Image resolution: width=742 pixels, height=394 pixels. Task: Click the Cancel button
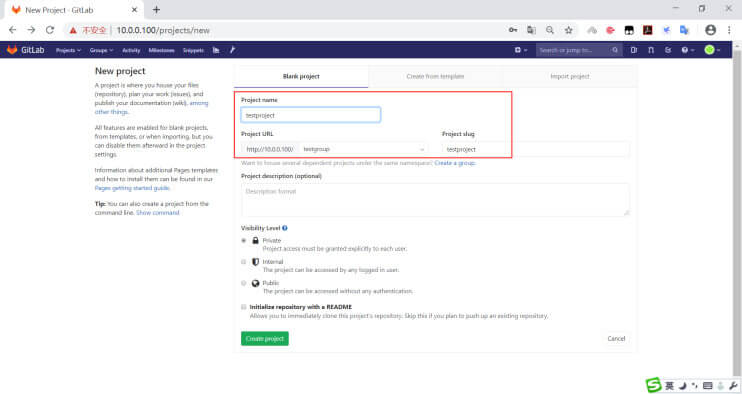coord(616,339)
